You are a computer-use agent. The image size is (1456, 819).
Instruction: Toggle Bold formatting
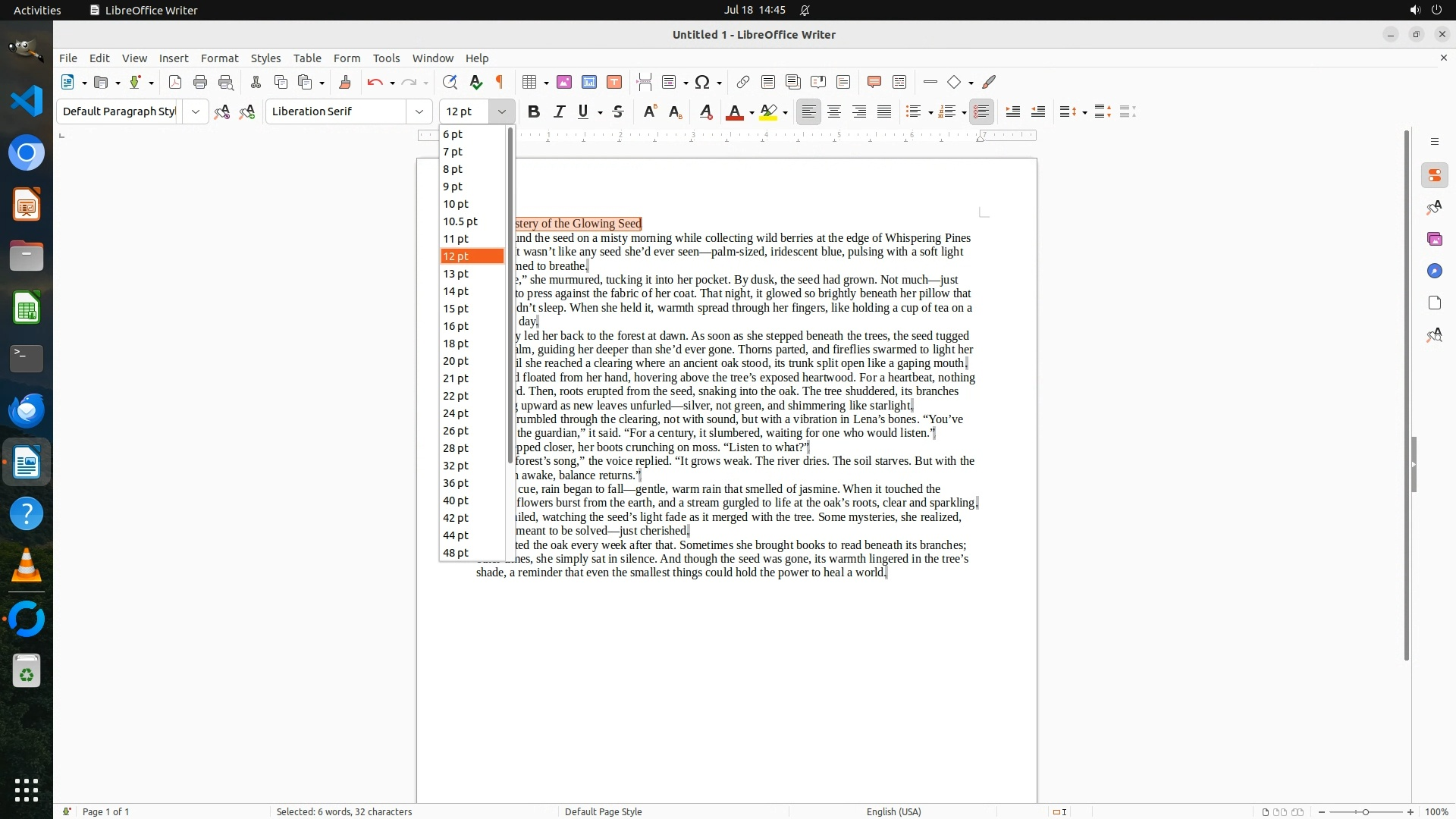(534, 111)
